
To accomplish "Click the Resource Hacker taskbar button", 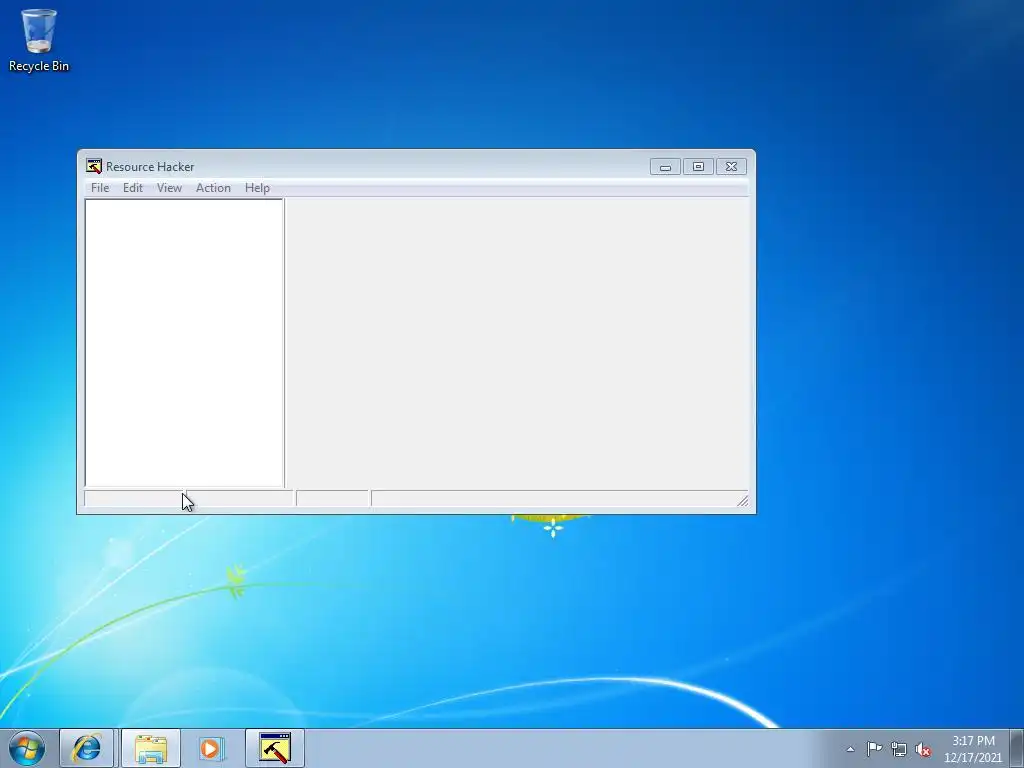I will pyautogui.click(x=275, y=748).
